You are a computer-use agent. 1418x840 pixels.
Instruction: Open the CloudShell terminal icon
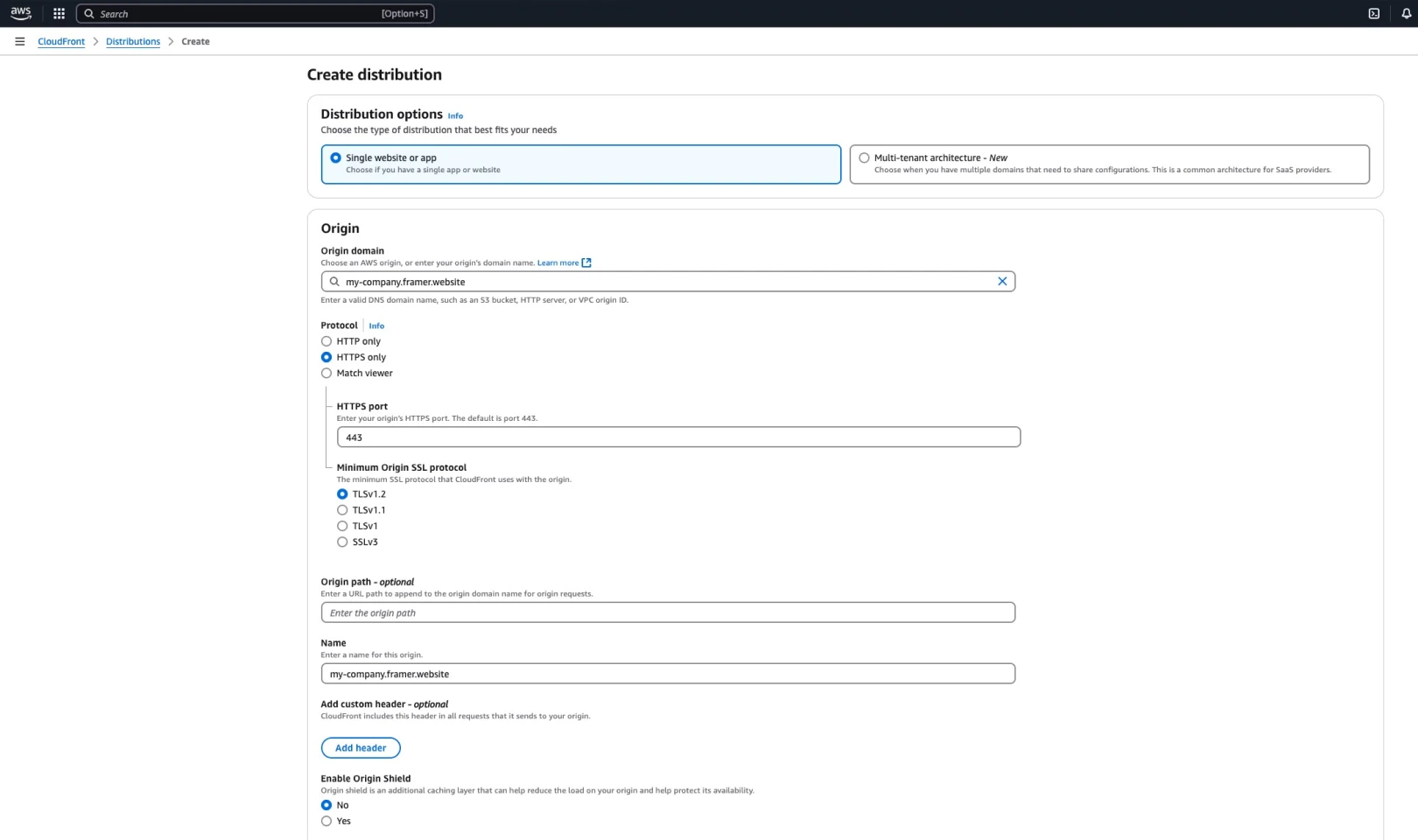pos(1374,13)
